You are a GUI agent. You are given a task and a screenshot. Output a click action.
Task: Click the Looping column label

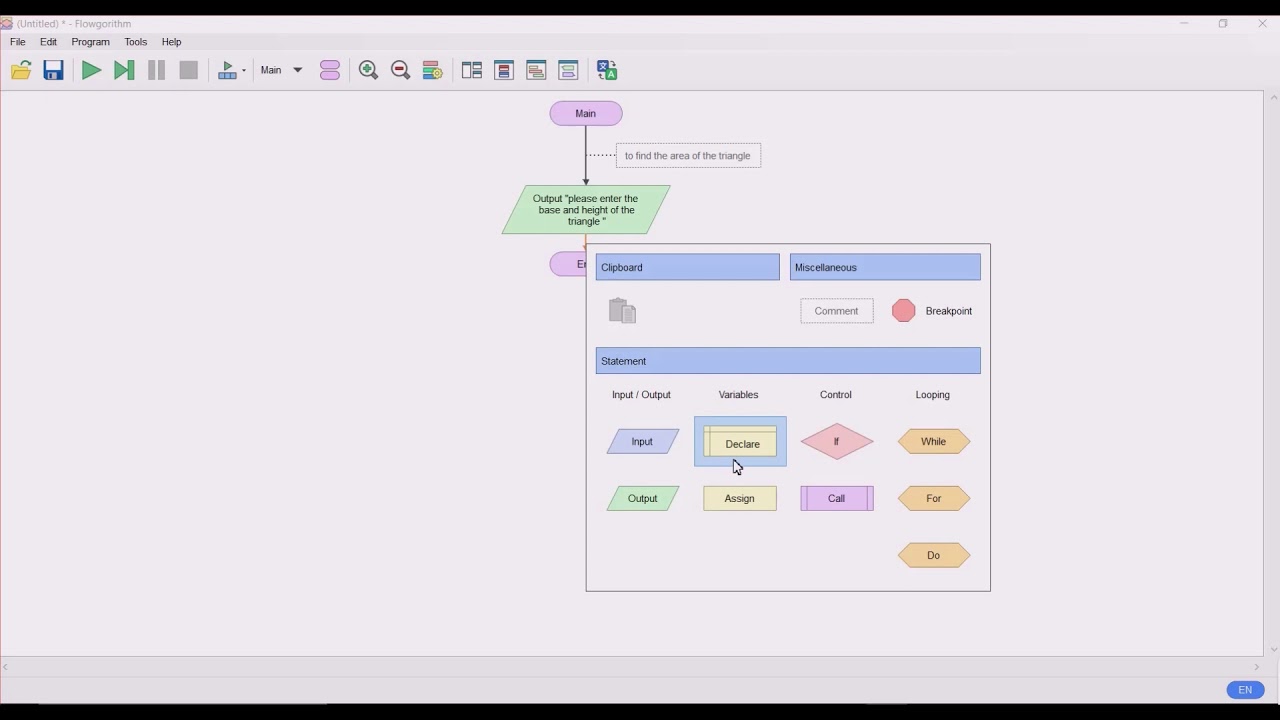(933, 395)
